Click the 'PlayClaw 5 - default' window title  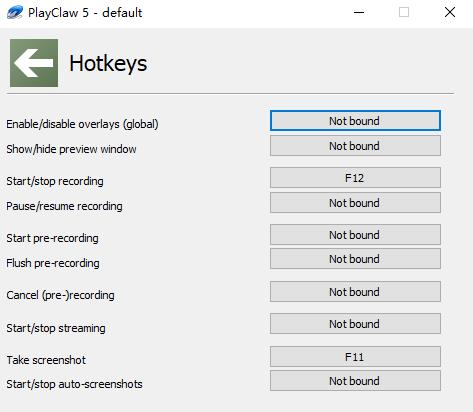pos(85,13)
